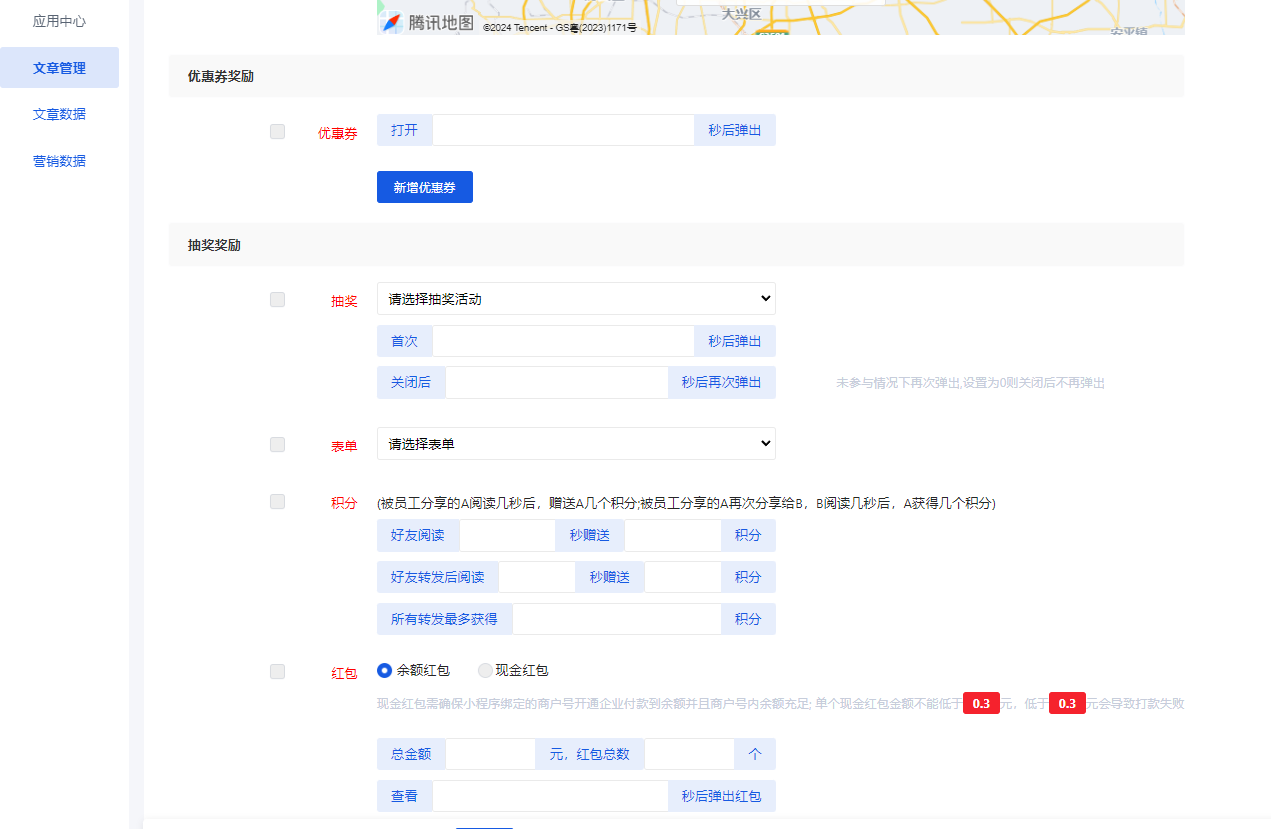Viewport: 1271px width, 829px height.
Task: Select the 现金红包 radio option
Action: tap(485, 671)
